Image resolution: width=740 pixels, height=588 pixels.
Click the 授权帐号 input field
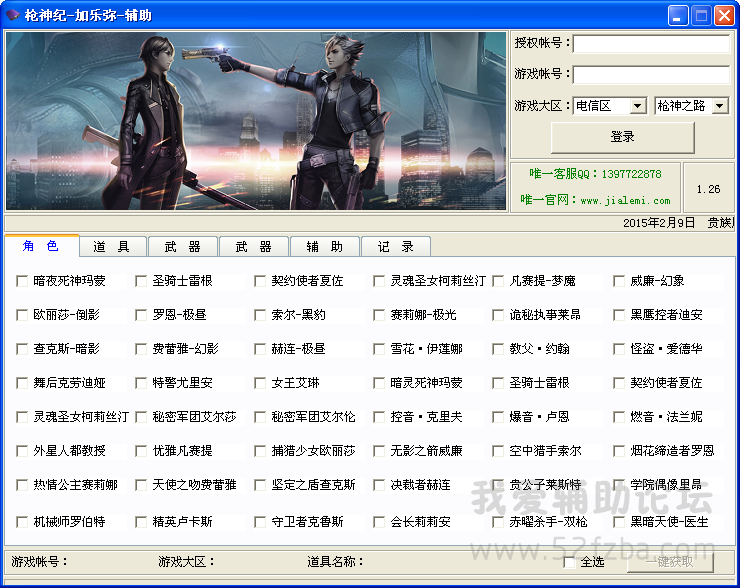[x=651, y=43]
